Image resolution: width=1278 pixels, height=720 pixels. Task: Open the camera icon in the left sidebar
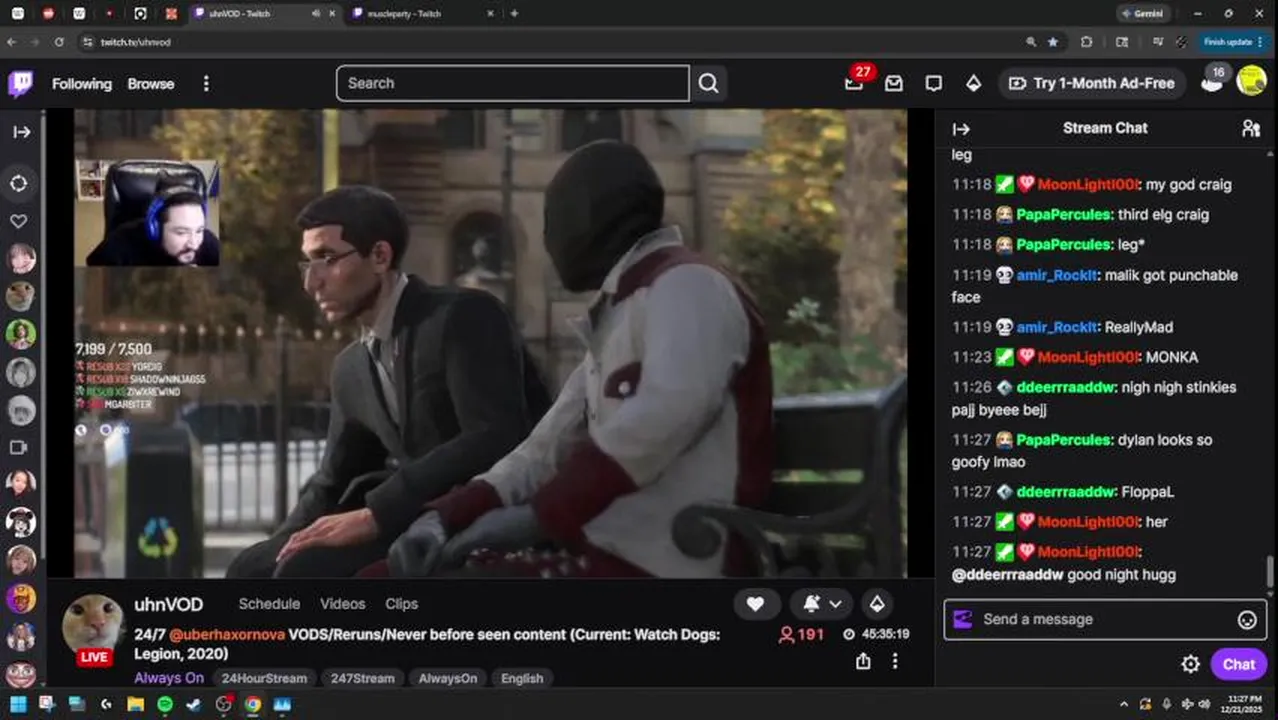(x=19, y=447)
